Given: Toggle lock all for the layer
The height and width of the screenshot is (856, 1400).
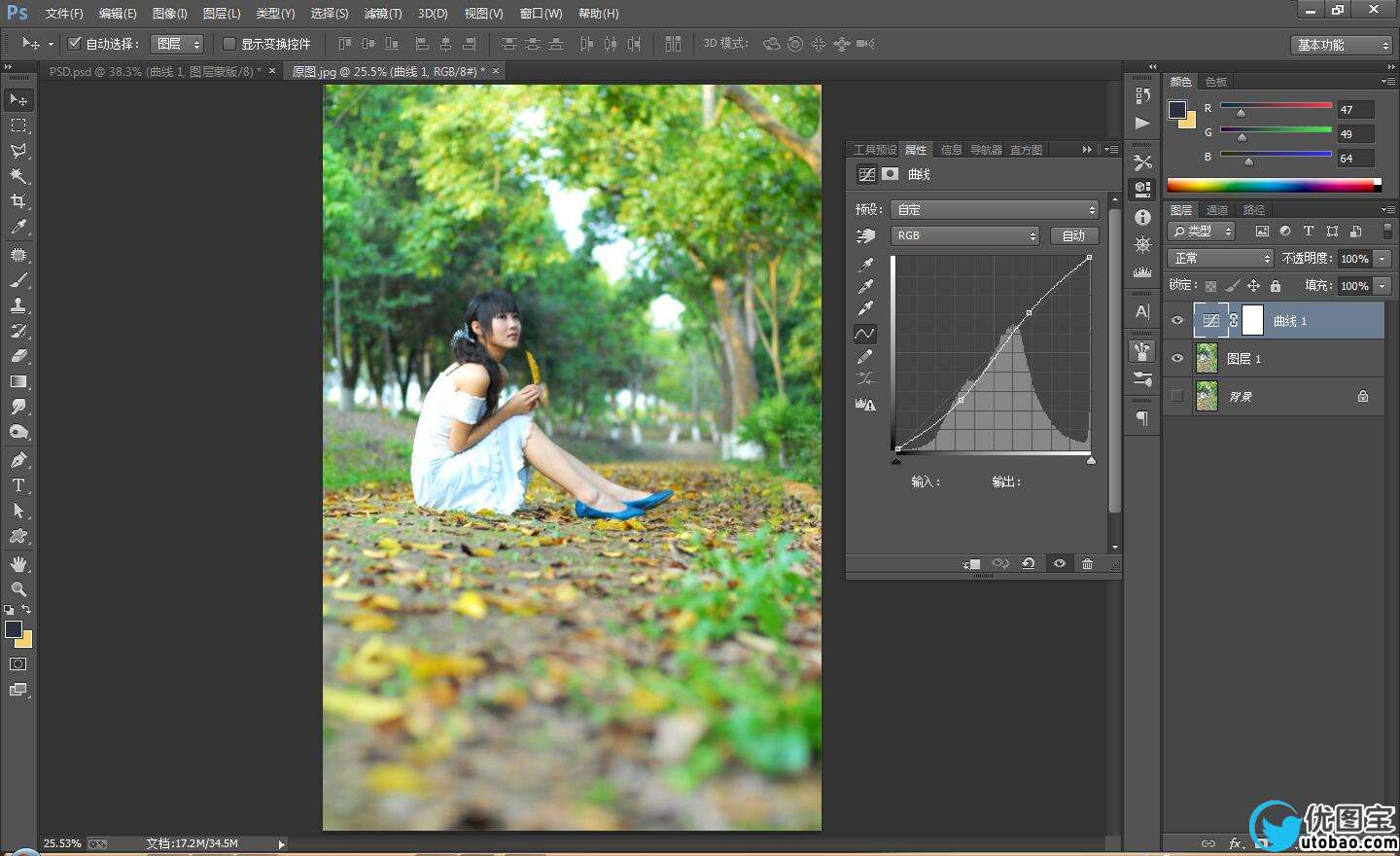Looking at the screenshot, I should click(1275, 286).
